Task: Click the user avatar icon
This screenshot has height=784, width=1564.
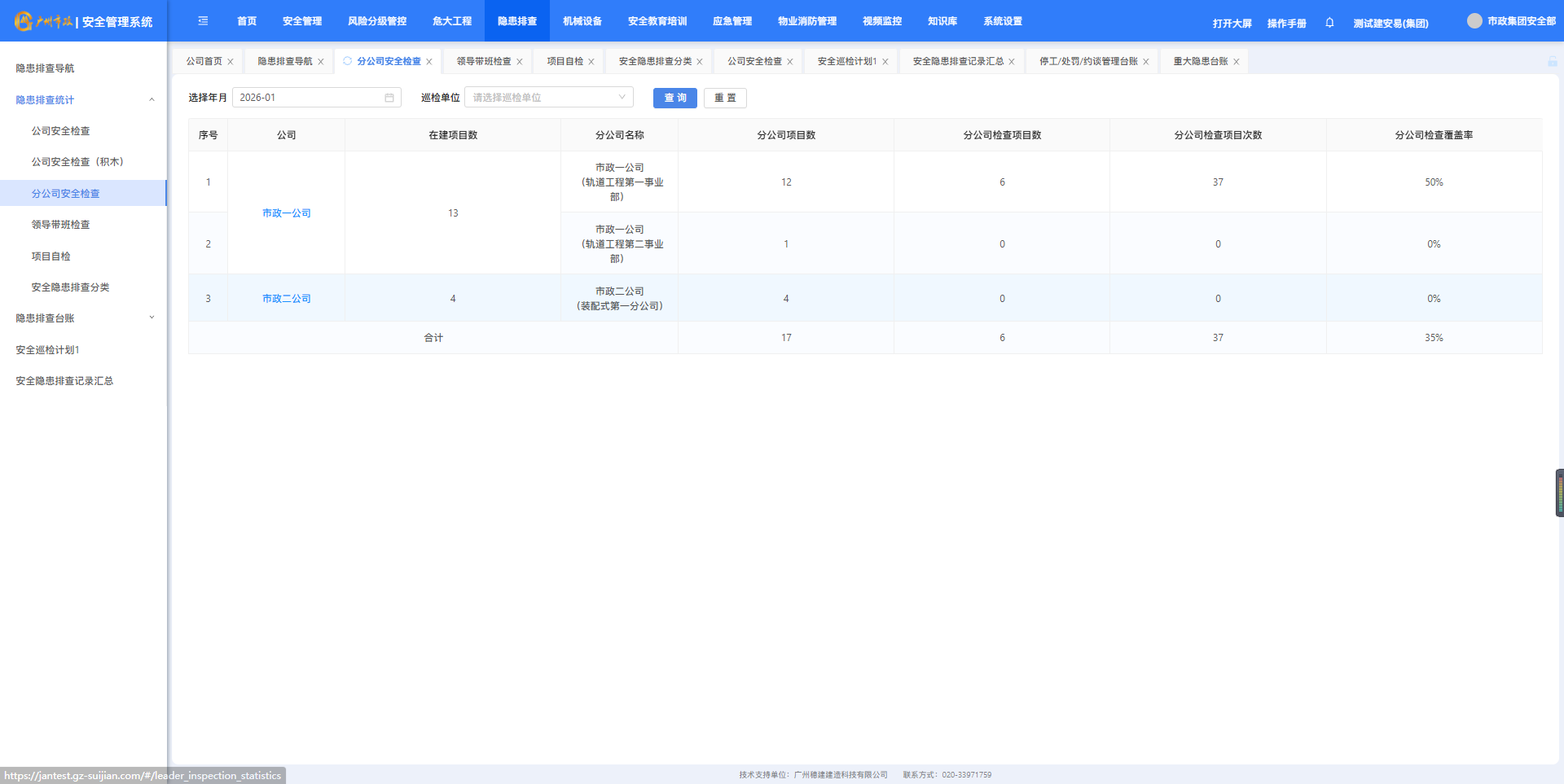Action: [x=1474, y=21]
